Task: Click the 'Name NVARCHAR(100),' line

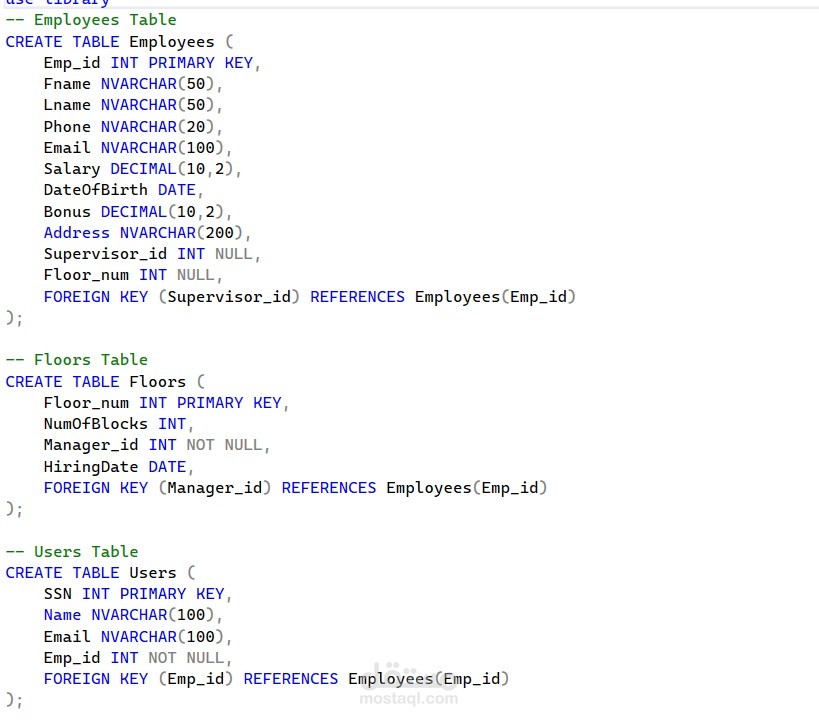Action: (133, 615)
